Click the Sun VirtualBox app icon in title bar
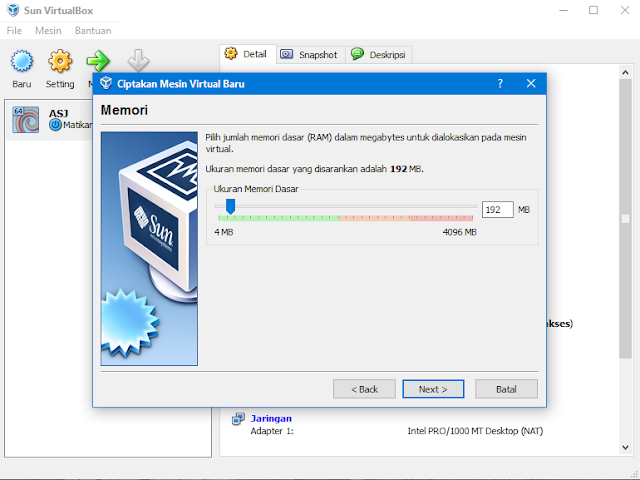Image resolution: width=640 pixels, height=480 pixels. tap(13, 10)
